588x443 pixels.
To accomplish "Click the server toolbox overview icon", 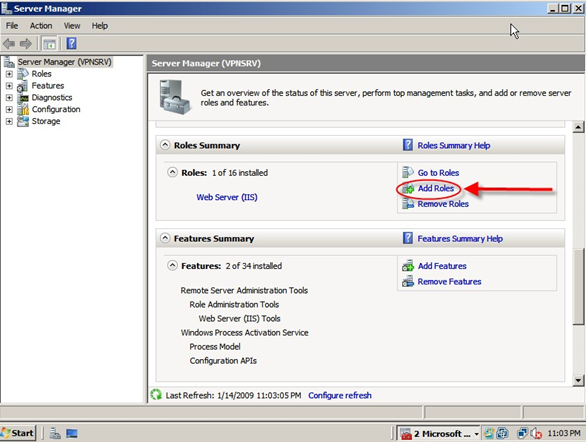I will [175, 96].
